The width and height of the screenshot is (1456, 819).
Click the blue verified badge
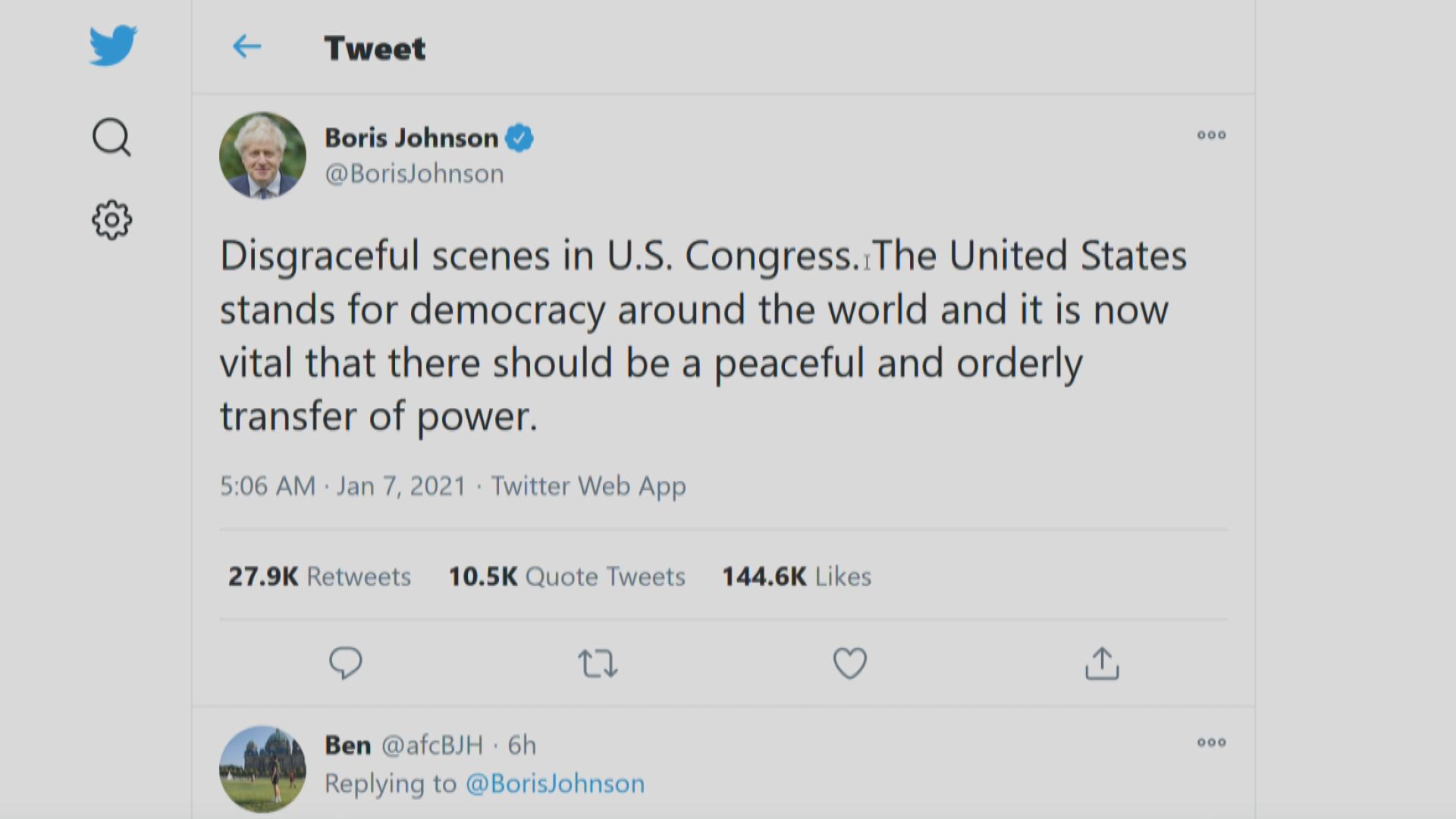(519, 138)
